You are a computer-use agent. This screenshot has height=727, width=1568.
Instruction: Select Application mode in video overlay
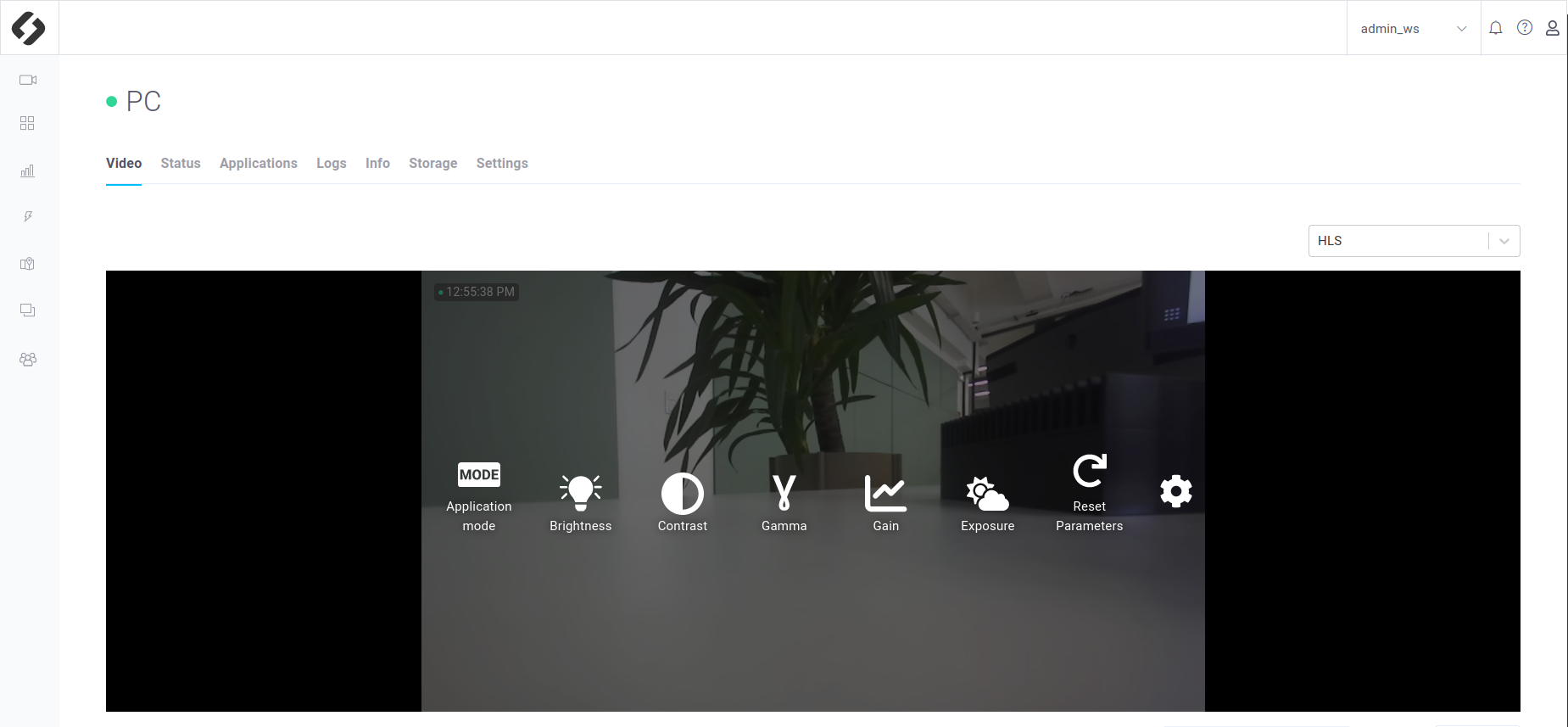tap(479, 497)
